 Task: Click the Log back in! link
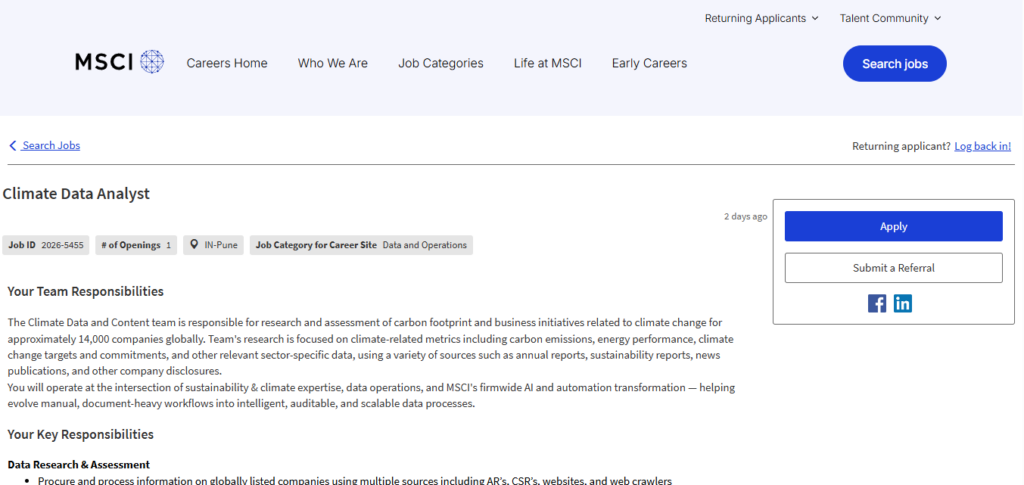pyautogui.click(x=982, y=146)
